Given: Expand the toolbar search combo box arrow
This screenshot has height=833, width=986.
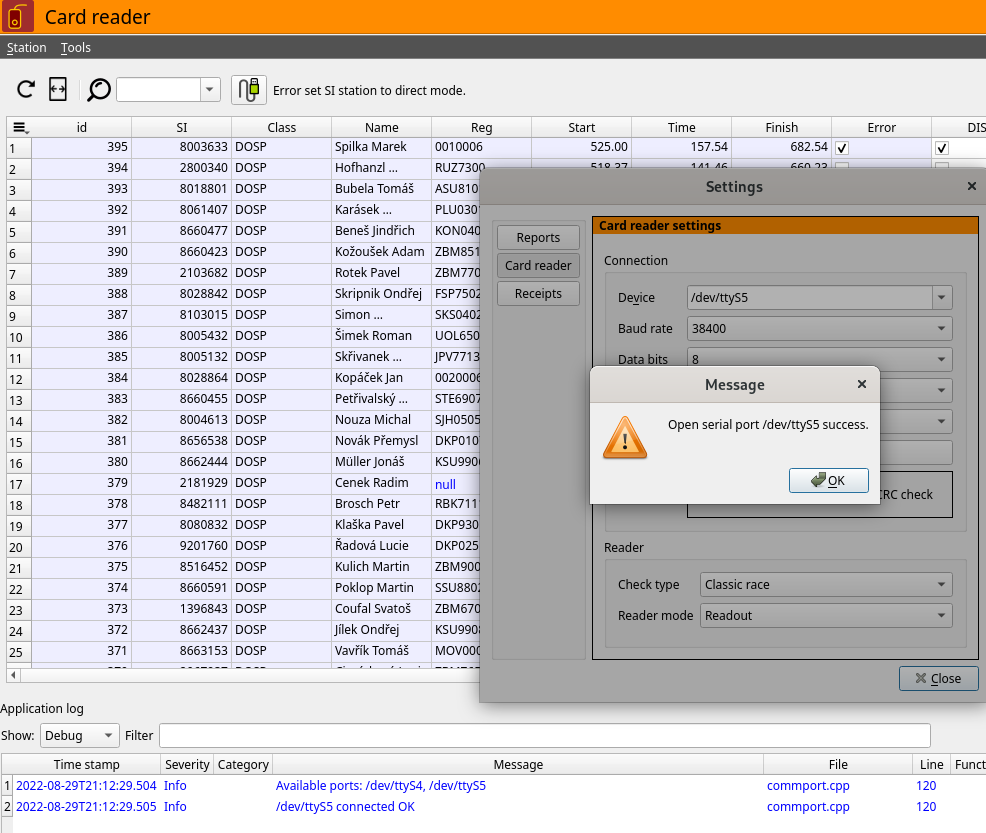Looking at the screenshot, I should pos(210,90).
